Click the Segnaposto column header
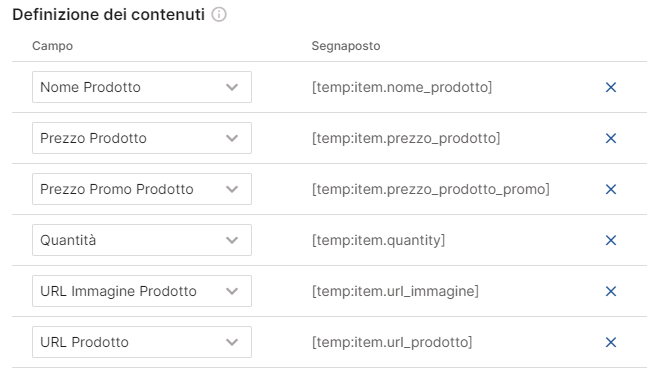Viewport: 661px width, 379px height. [346, 46]
